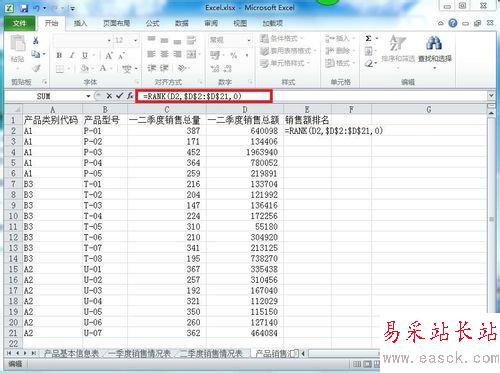Click Increase Decimal icon
The image size is (500, 373).
tap(215, 69)
